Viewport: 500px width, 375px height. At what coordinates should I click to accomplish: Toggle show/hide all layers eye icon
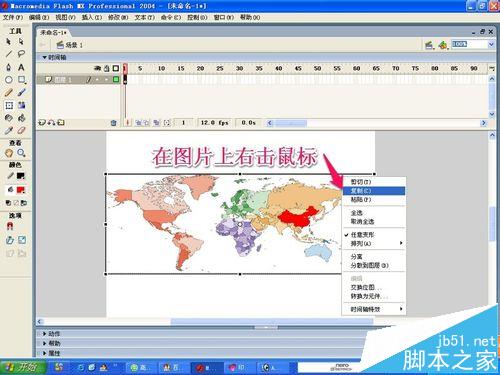point(97,68)
